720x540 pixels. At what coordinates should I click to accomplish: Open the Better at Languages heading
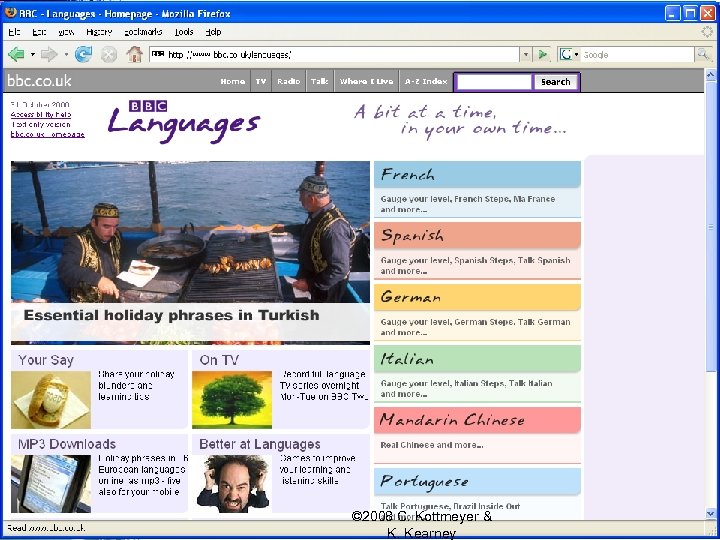click(x=260, y=444)
